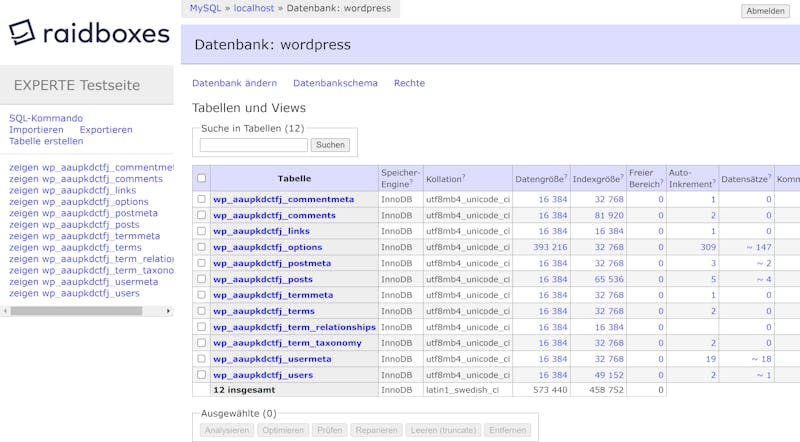This screenshot has width=800, height=442.
Task: Click the Entfernen button
Action: 508,430
